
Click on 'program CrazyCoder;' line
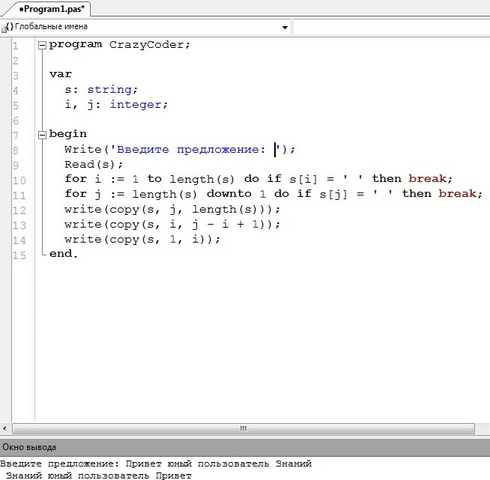(x=119, y=45)
